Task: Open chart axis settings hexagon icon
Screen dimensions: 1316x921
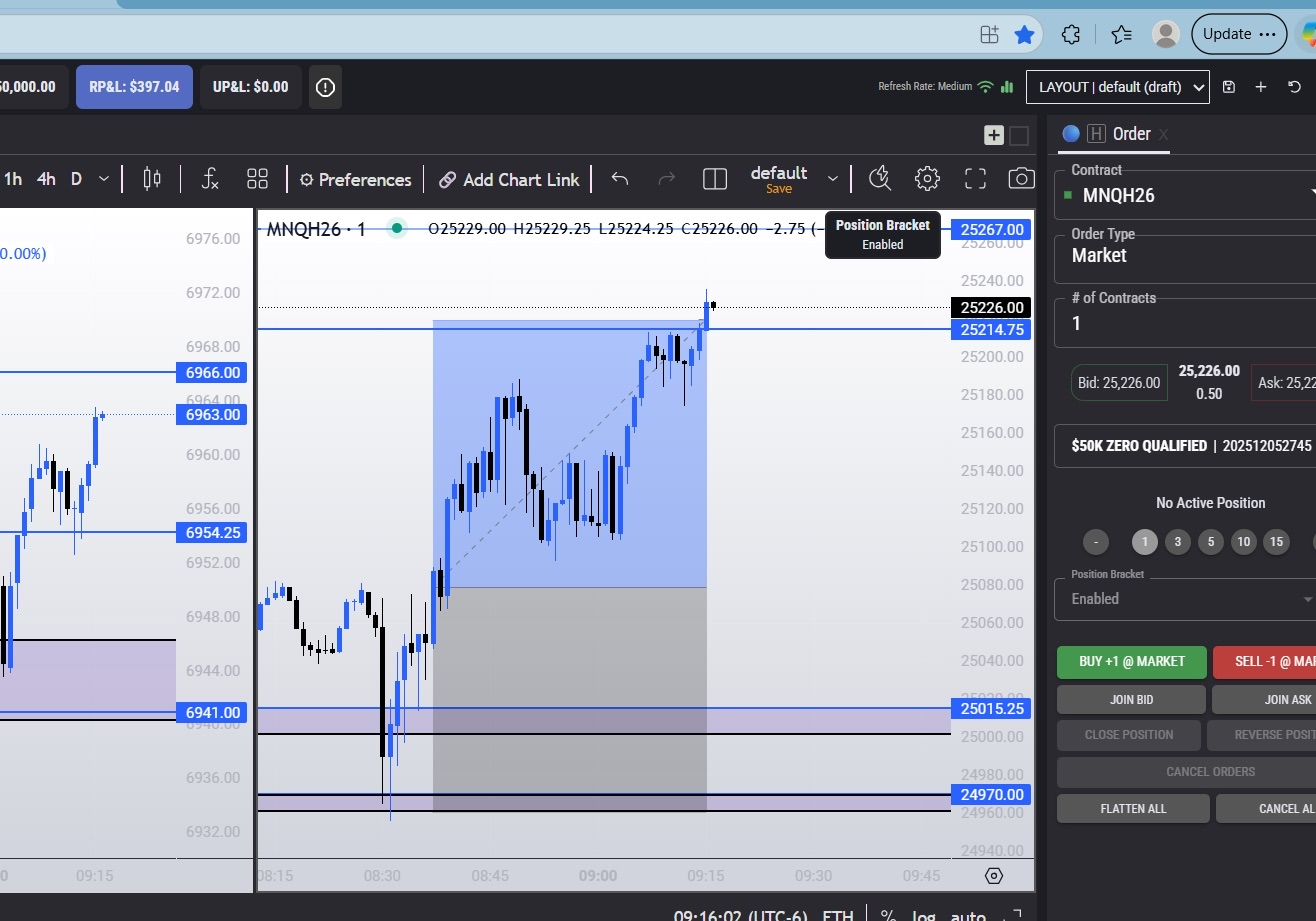Action: click(993, 876)
